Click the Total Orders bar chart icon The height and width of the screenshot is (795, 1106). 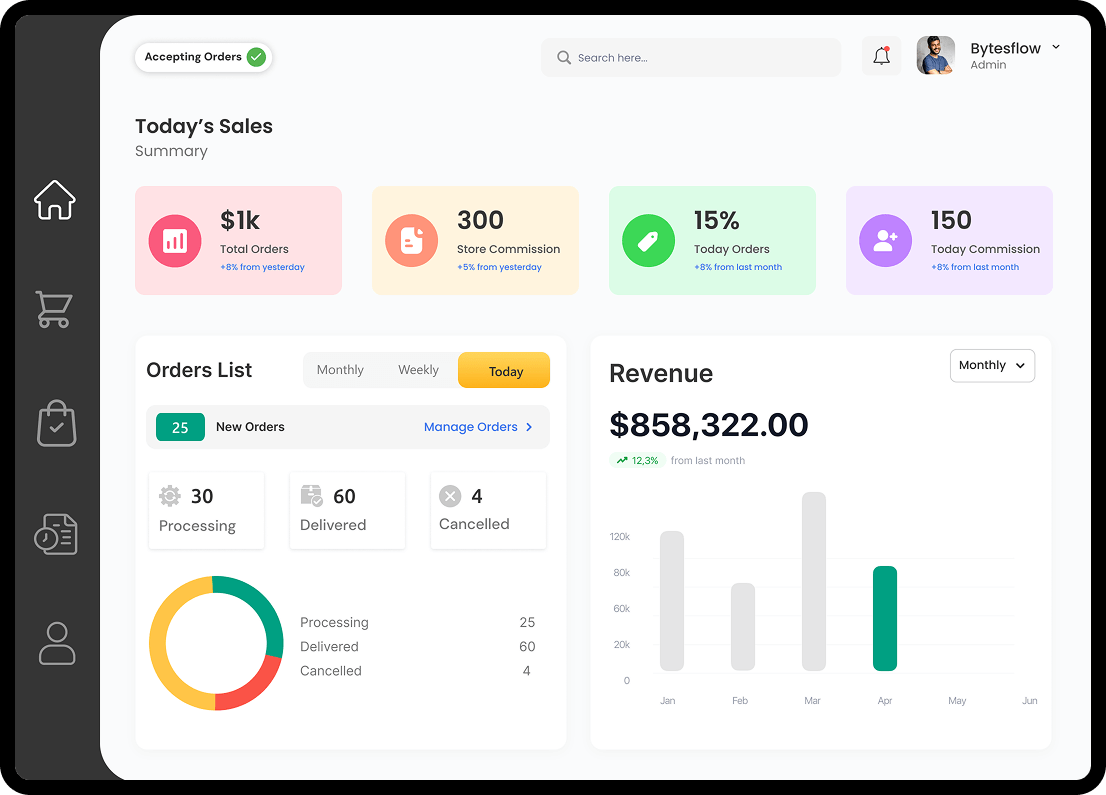(x=175, y=241)
